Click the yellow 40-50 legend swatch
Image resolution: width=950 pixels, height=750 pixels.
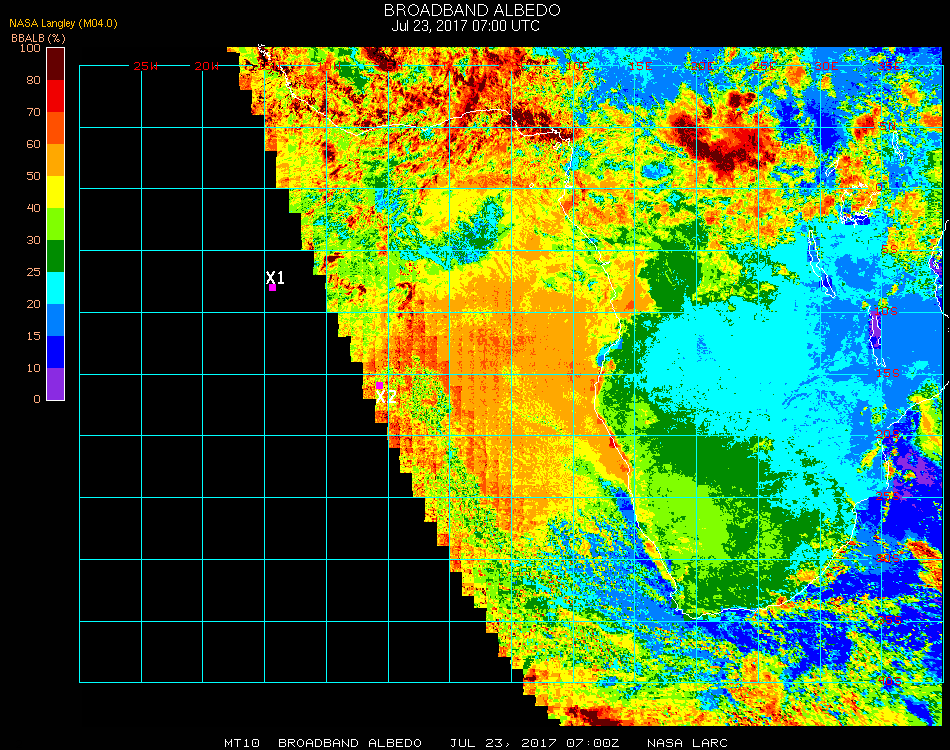(x=55, y=192)
